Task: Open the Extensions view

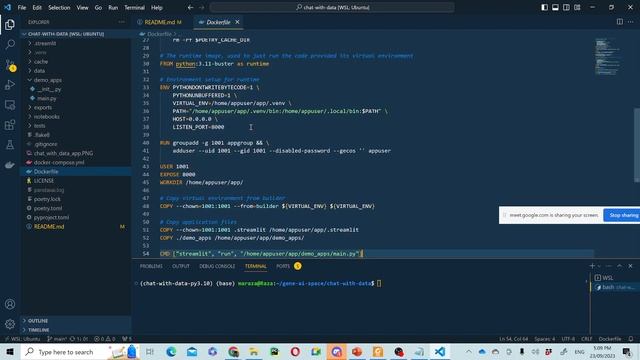Action: pyautogui.click(x=10, y=125)
